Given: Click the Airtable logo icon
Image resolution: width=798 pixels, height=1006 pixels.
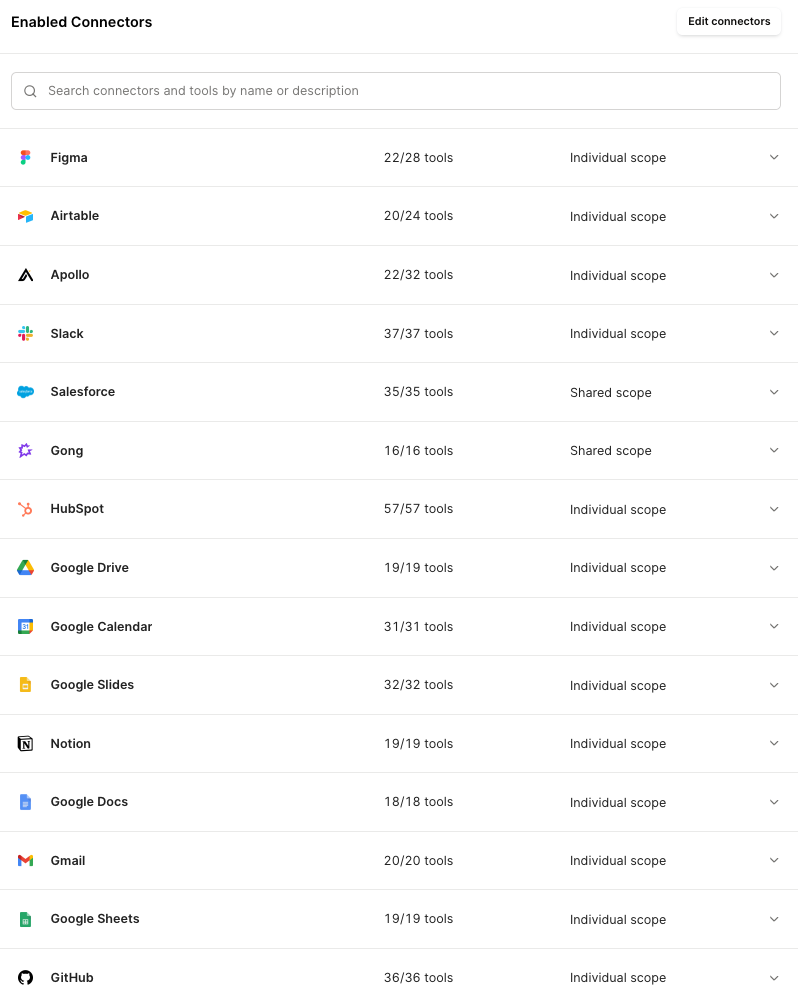Looking at the screenshot, I should [x=25, y=216].
